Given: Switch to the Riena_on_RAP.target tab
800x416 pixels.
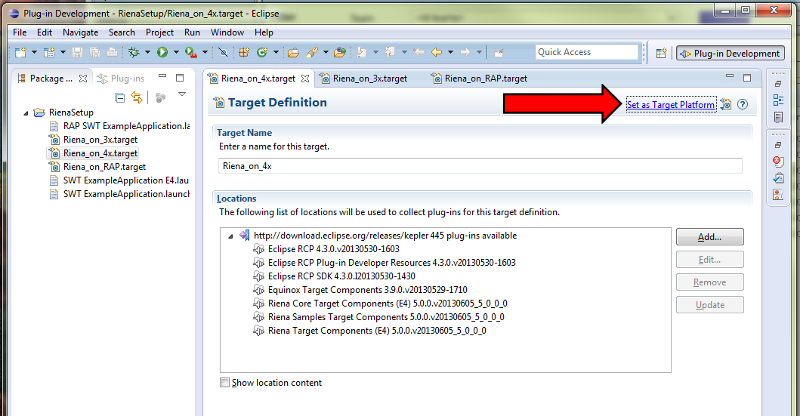Looking at the screenshot, I should point(486,79).
